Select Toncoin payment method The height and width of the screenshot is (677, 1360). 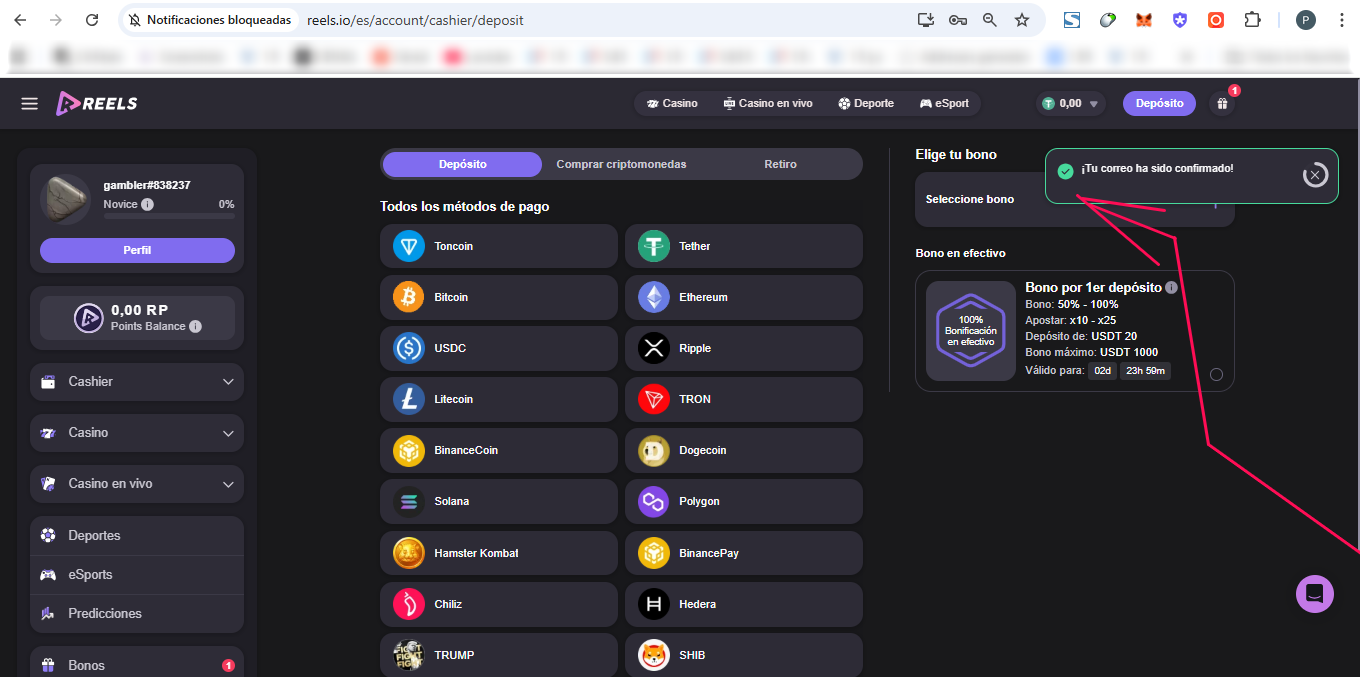tap(499, 246)
